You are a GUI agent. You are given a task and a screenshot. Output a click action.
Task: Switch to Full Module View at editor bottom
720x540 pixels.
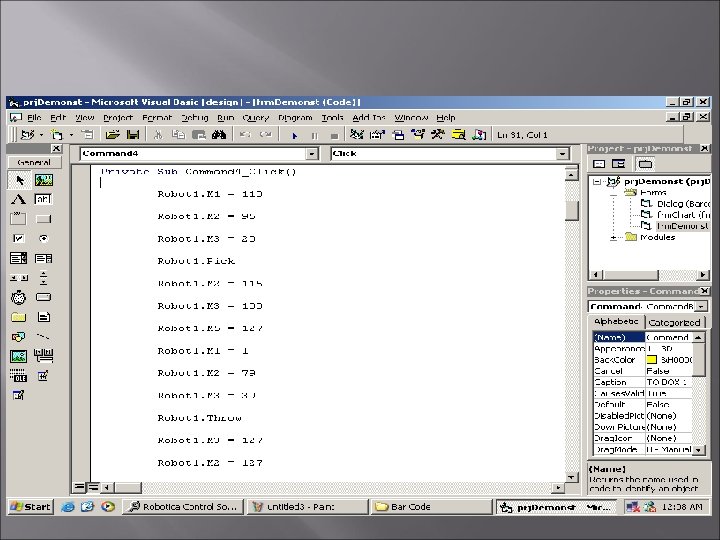pyautogui.click(x=92, y=487)
